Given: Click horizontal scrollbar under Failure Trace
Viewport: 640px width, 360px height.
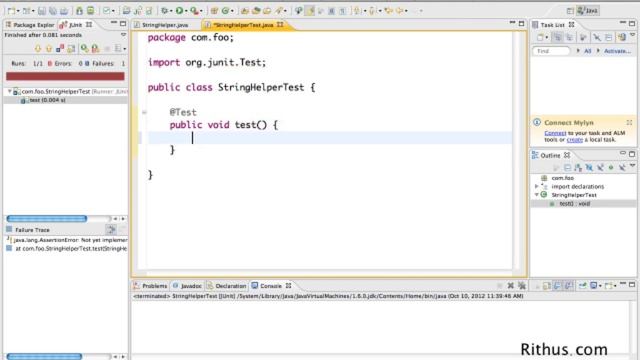Looking at the screenshot, I should [44, 357].
